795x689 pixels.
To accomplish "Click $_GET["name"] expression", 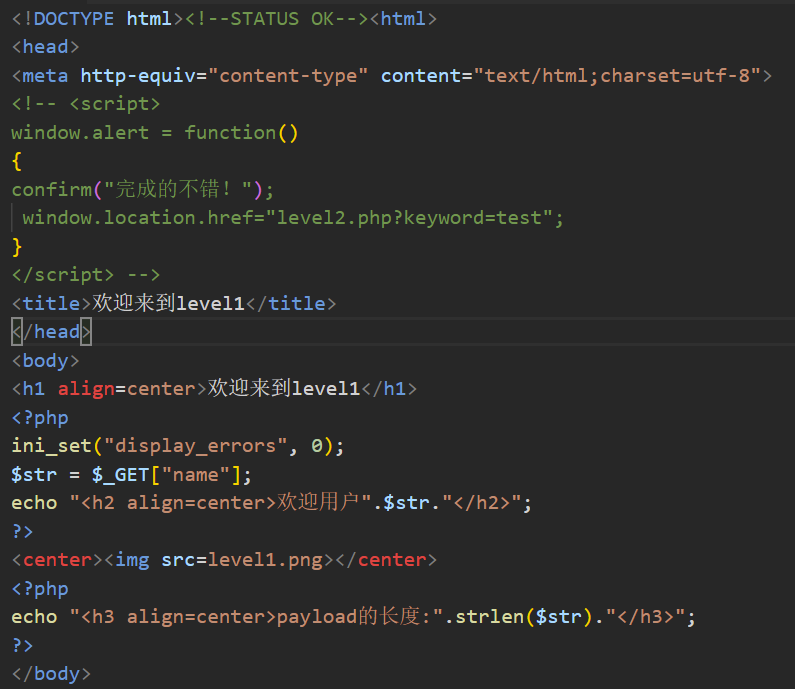I will (166, 475).
